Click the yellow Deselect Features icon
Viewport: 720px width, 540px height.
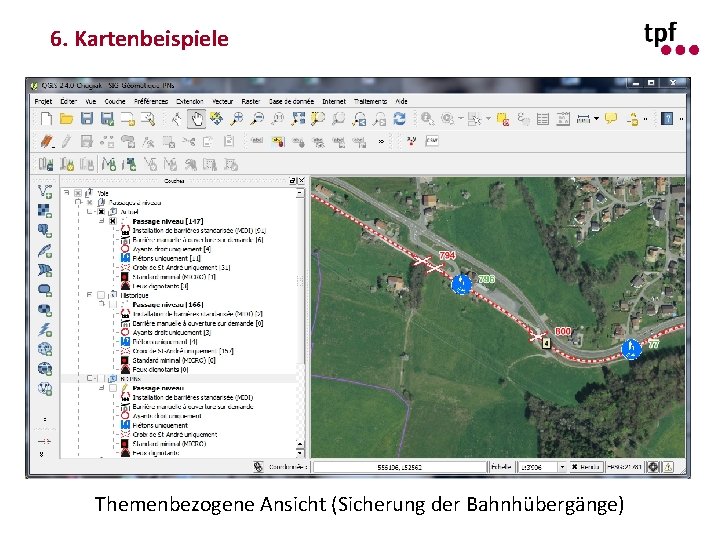click(503, 119)
